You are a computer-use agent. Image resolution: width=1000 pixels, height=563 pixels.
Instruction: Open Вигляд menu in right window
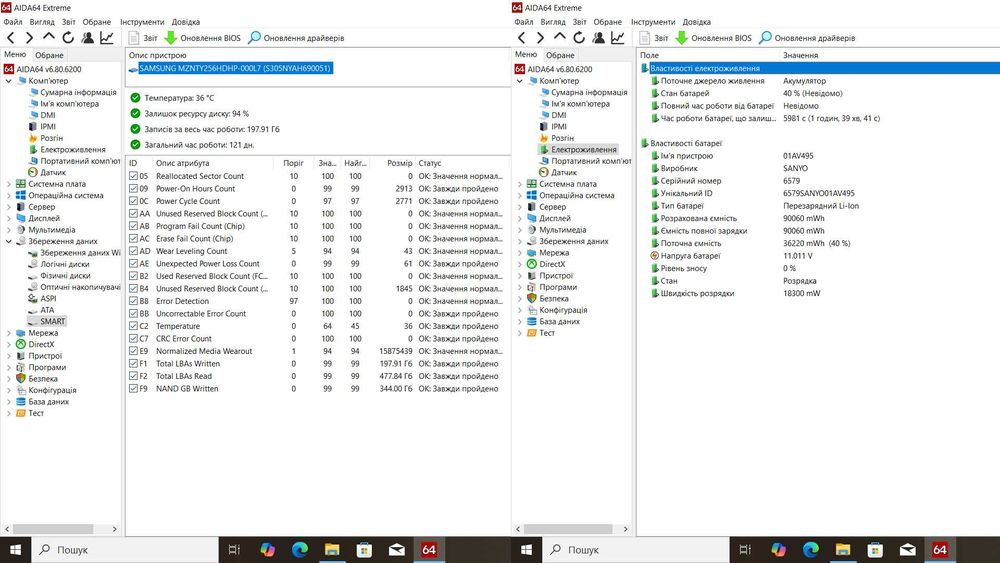click(x=553, y=22)
